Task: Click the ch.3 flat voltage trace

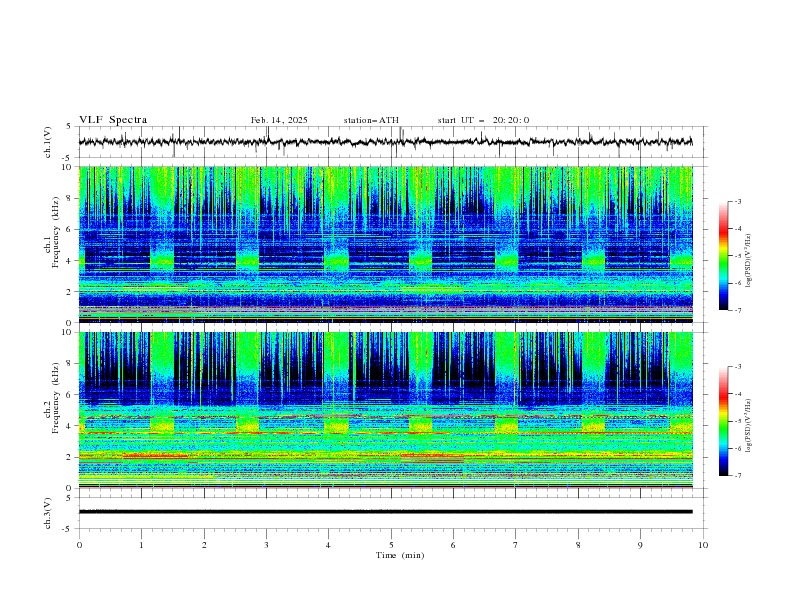Action: click(x=385, y=512)
